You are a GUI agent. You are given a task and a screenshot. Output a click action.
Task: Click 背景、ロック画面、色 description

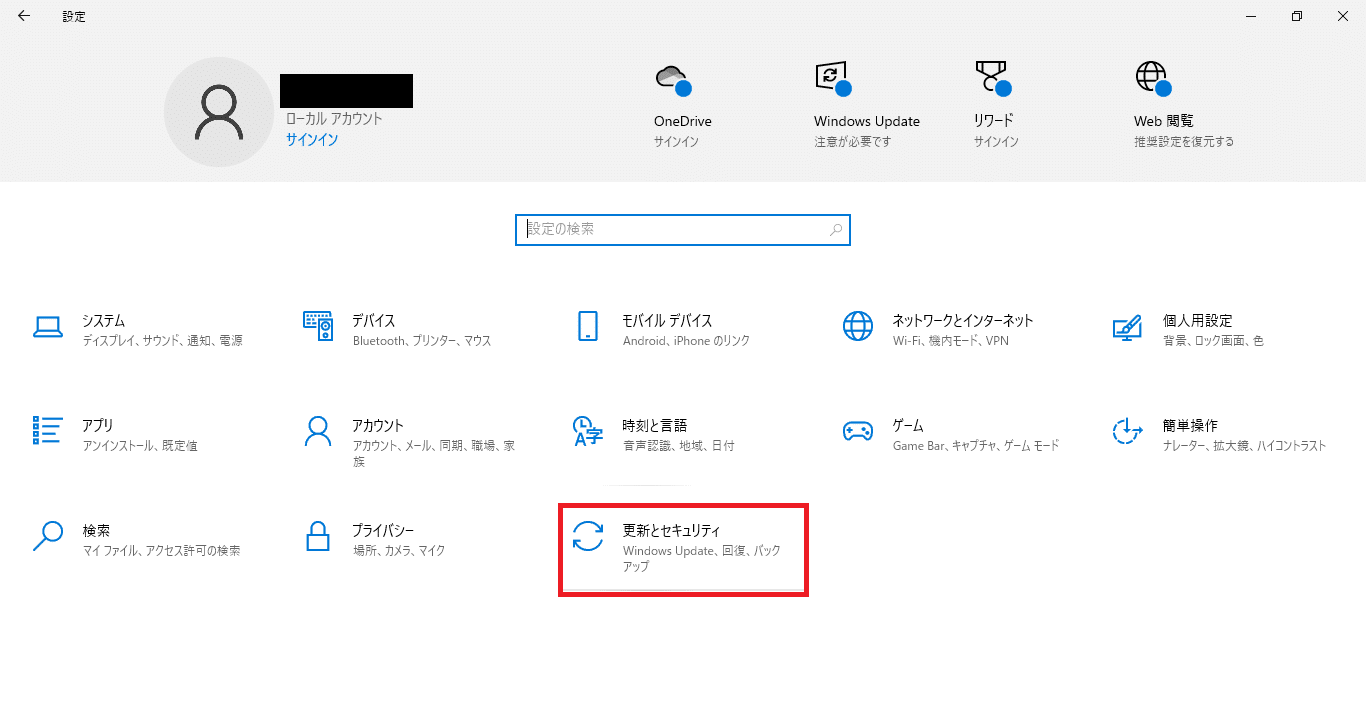click(1213, 341)
